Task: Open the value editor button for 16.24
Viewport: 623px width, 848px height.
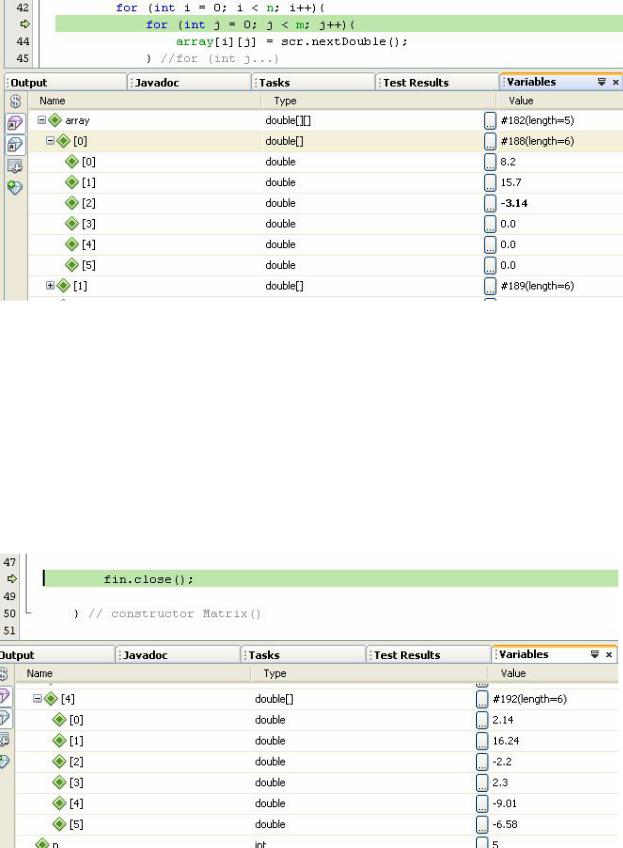Action: coord(482,741)
